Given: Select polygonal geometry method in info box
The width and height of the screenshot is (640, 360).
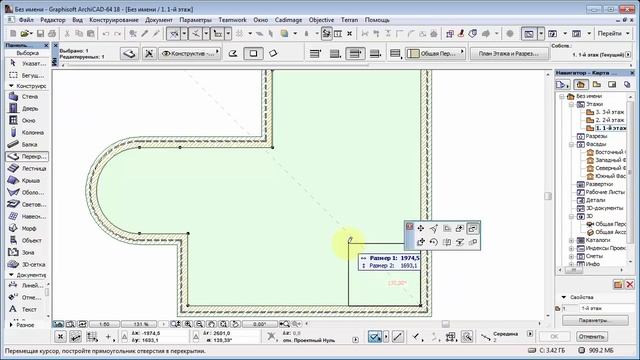Looking at the screenshot, I should 233,53.
